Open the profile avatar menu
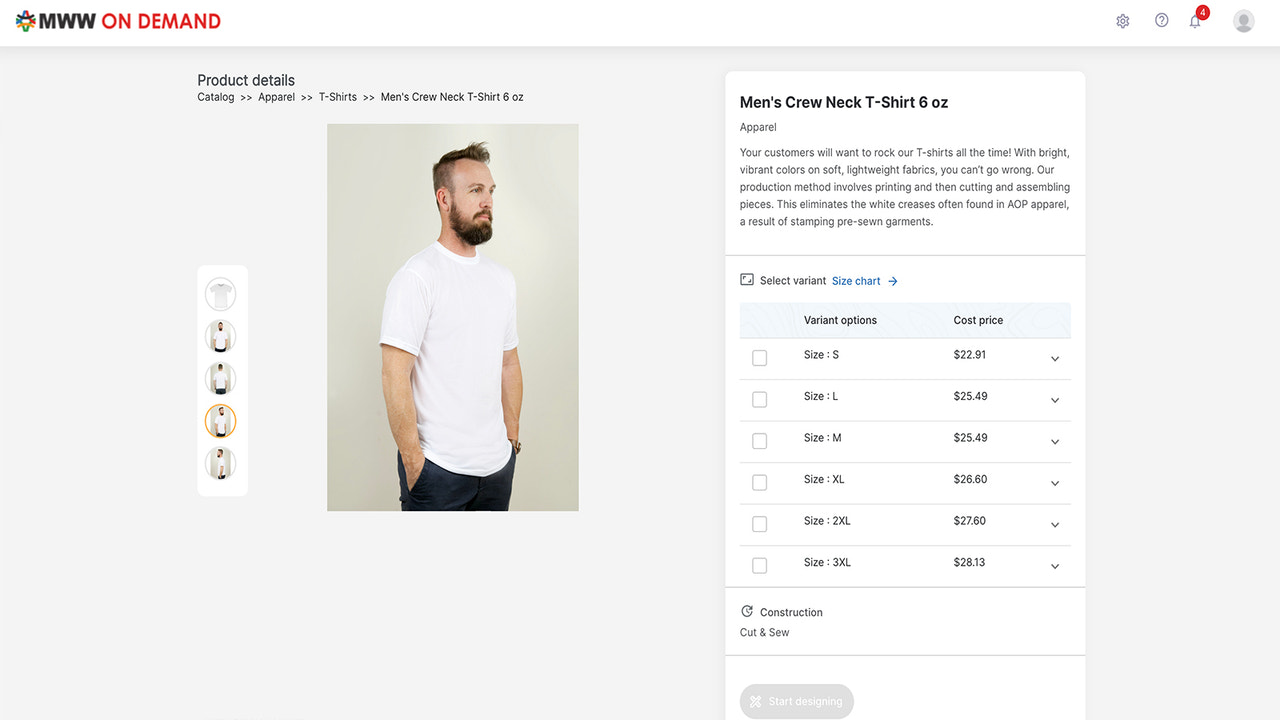The height and width of the screenshot is (720, 1280). [x=1243, y=20]
